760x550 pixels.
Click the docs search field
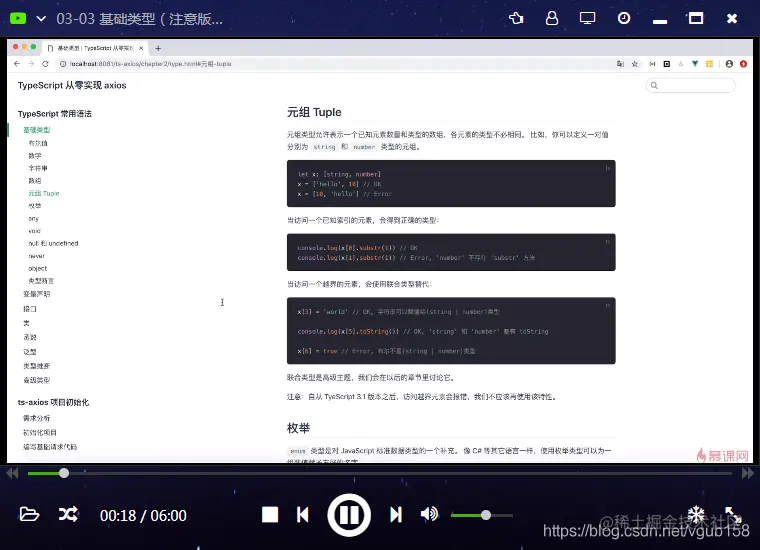[691, 85]
